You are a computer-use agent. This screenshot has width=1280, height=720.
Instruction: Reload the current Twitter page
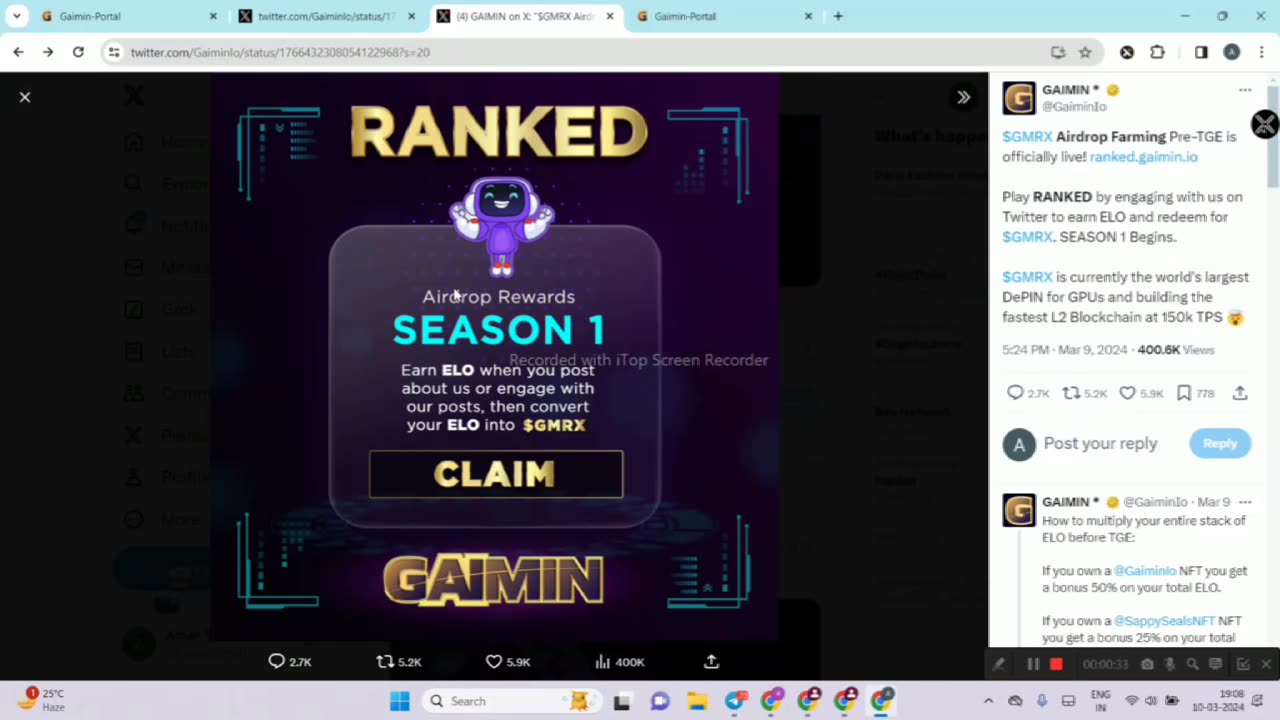[78, 52]
